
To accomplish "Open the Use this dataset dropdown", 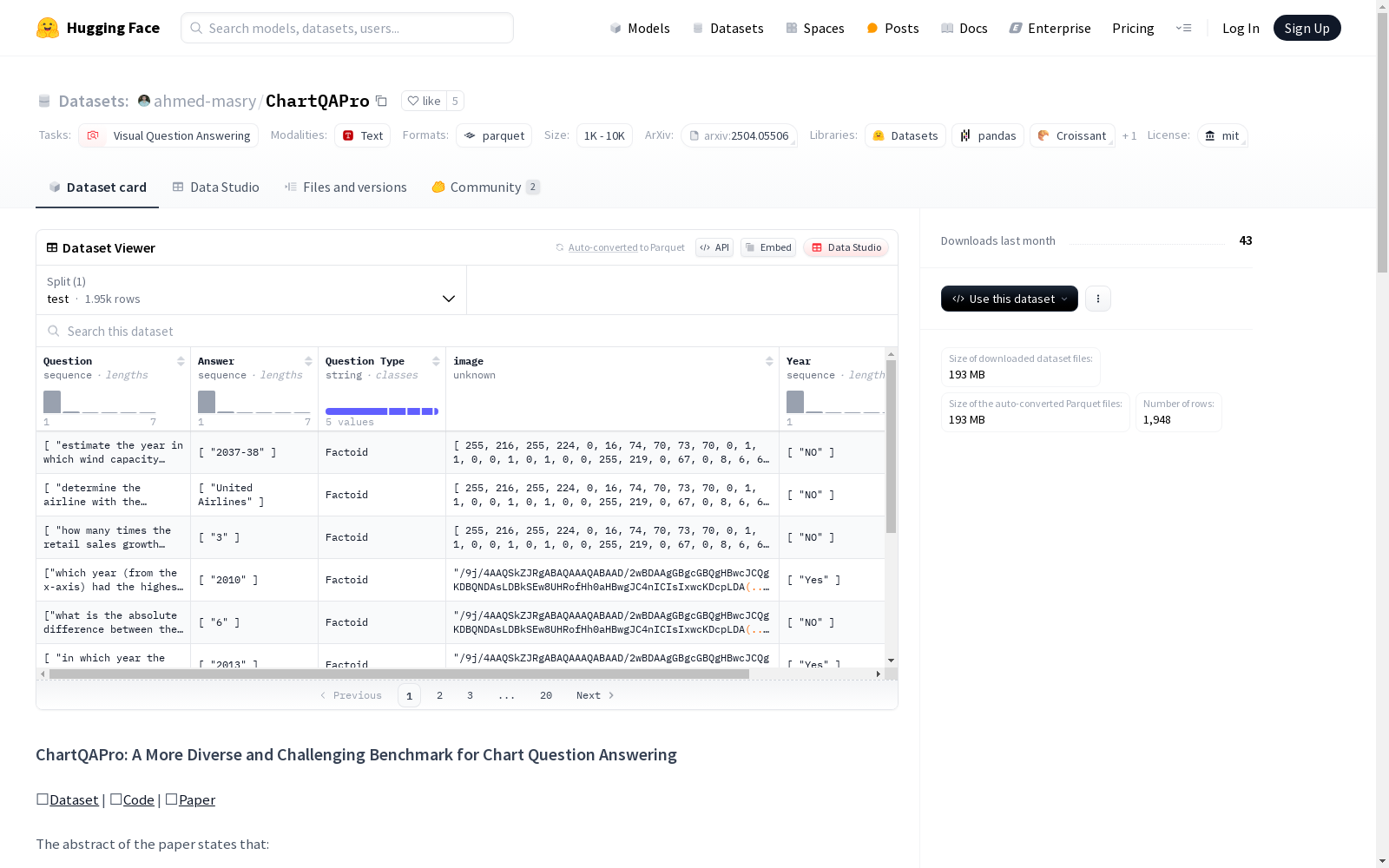I will tap(1010, 299).
